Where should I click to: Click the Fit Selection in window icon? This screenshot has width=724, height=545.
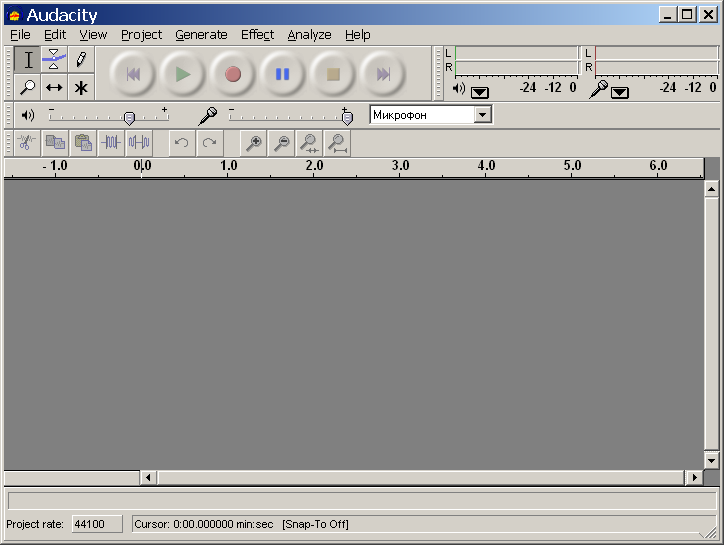309,143
